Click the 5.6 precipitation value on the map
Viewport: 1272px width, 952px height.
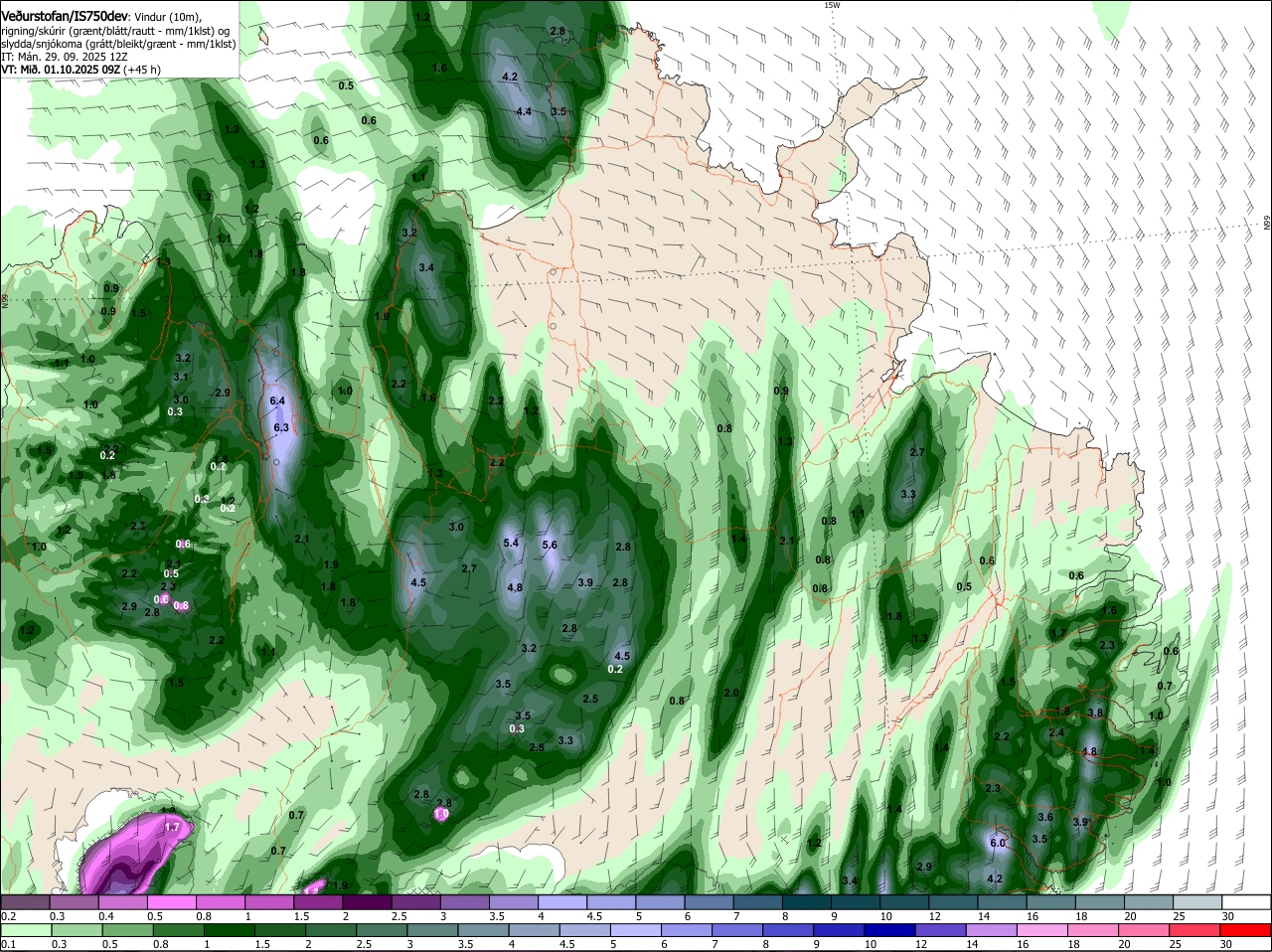click(x=550, y=546)
